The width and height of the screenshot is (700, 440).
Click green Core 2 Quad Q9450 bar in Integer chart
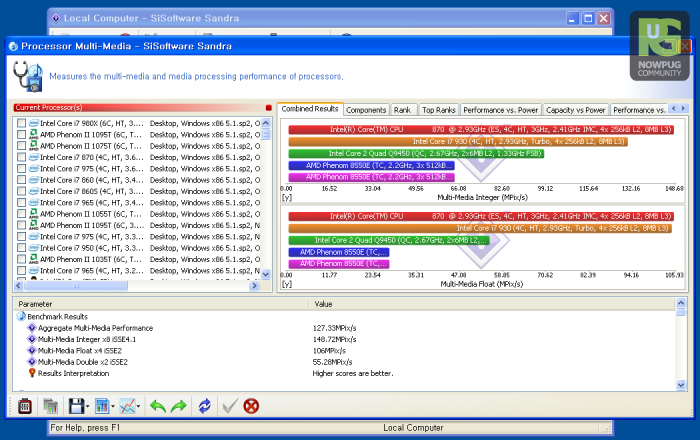coord(416,154)
